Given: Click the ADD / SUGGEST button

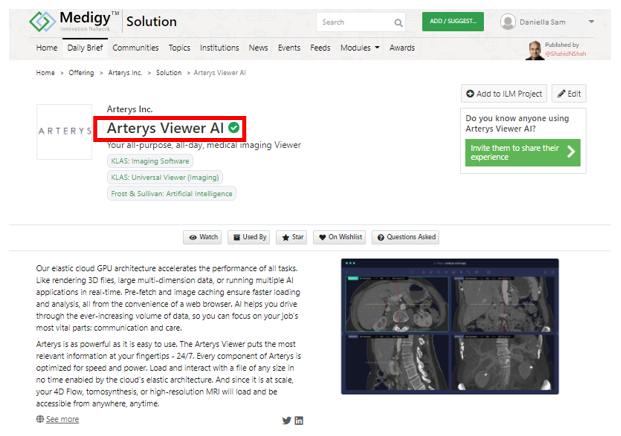Looking at the screenshot, I should [453, 21].
